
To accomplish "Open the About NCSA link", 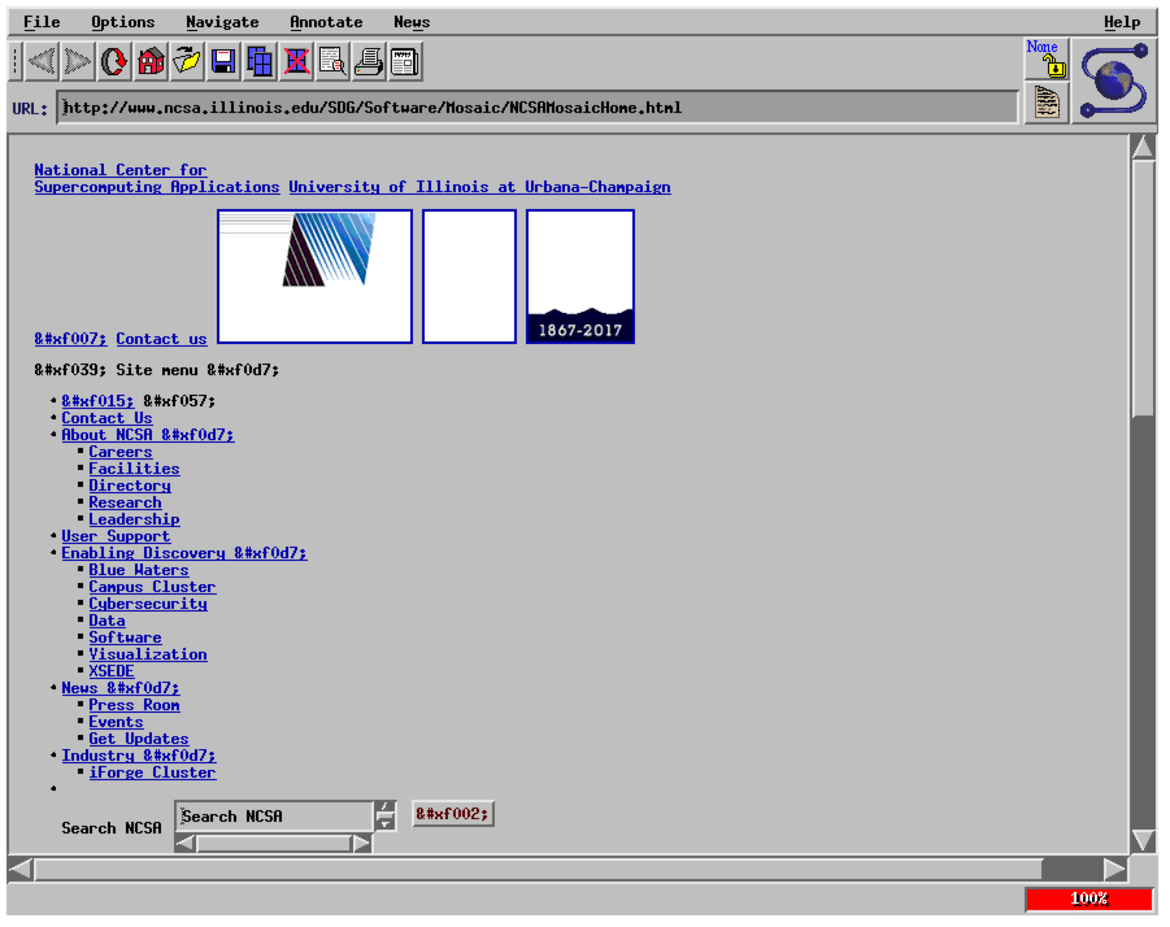I will (148, 435).
